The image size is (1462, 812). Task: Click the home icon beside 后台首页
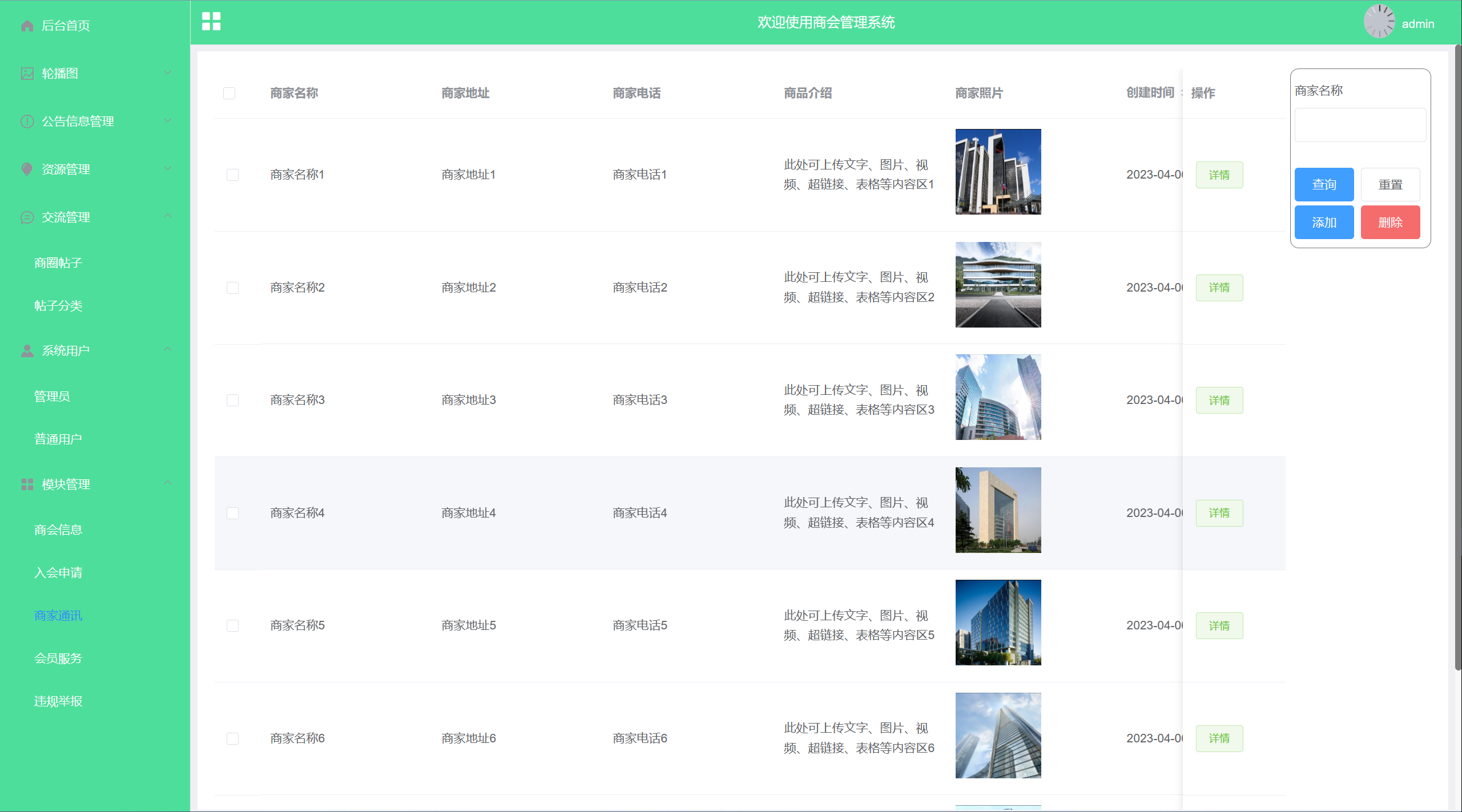(x=27, y=26)
